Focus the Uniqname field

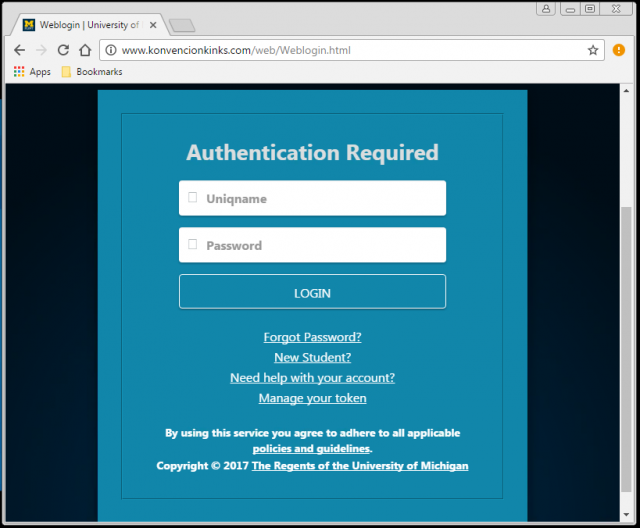coord(312,198)
